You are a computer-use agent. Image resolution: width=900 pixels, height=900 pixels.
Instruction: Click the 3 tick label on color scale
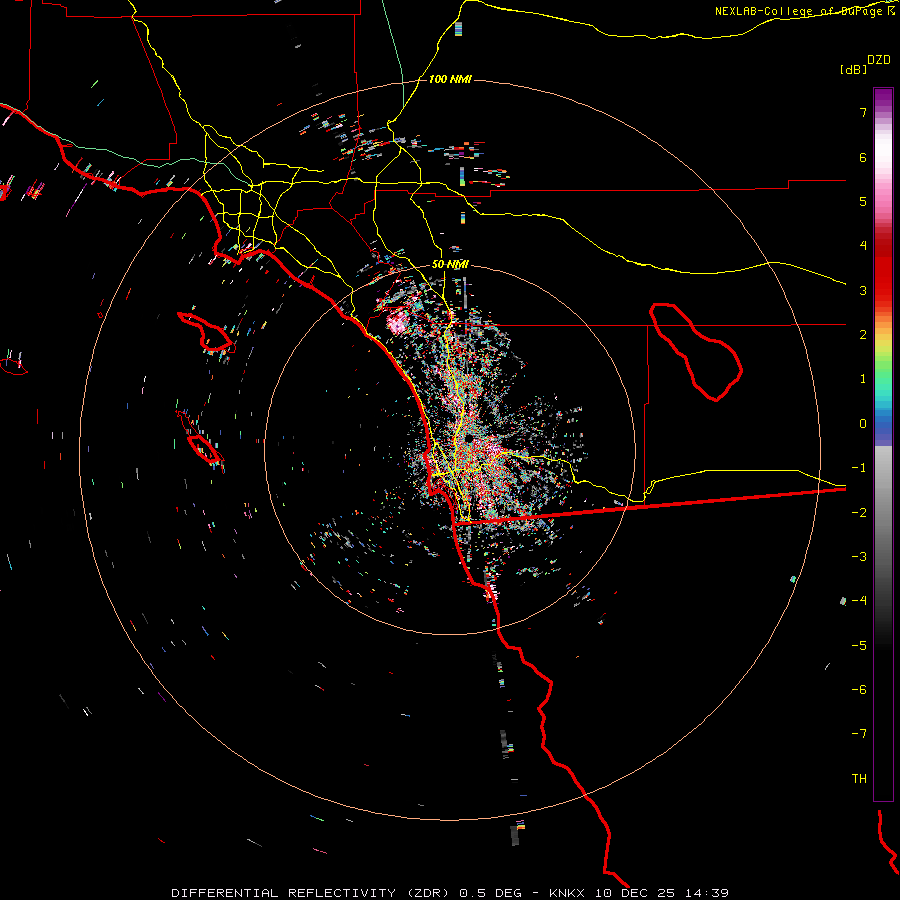[863, 290]
